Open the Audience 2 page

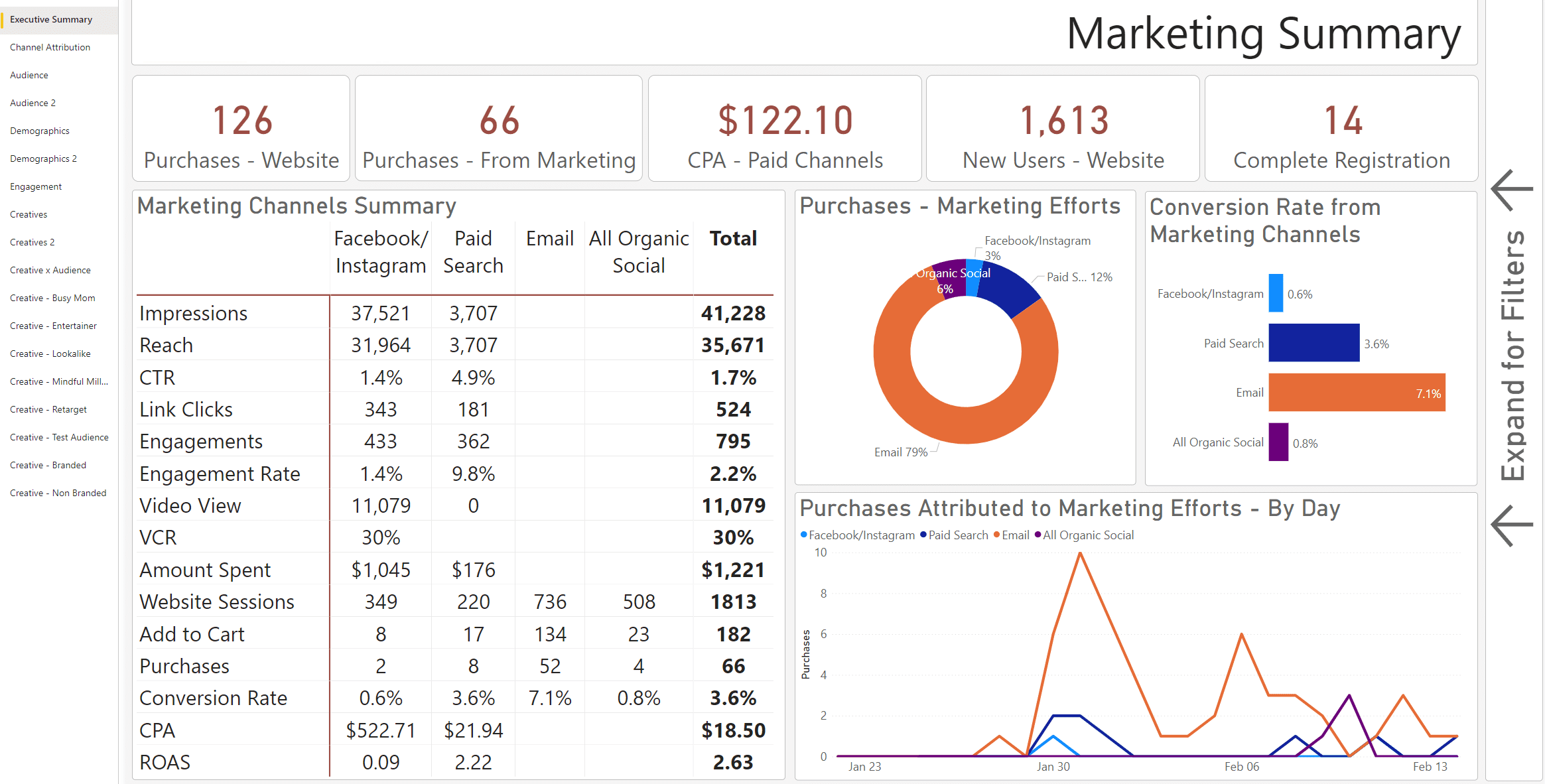33,103
